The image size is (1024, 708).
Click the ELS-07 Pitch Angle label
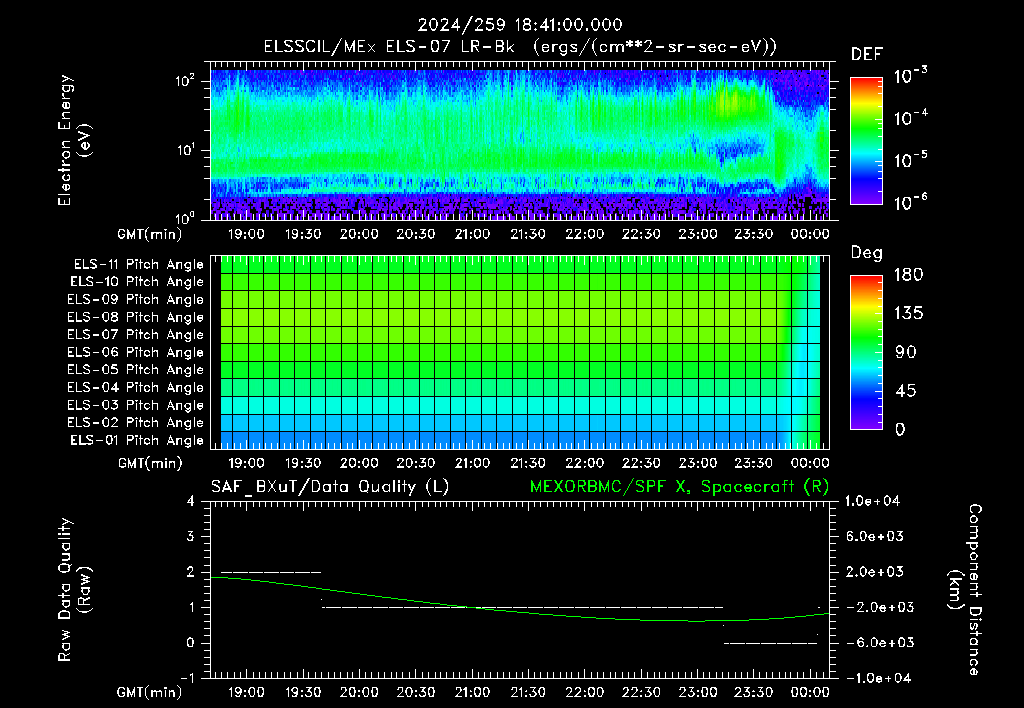[x=136, y=334]
